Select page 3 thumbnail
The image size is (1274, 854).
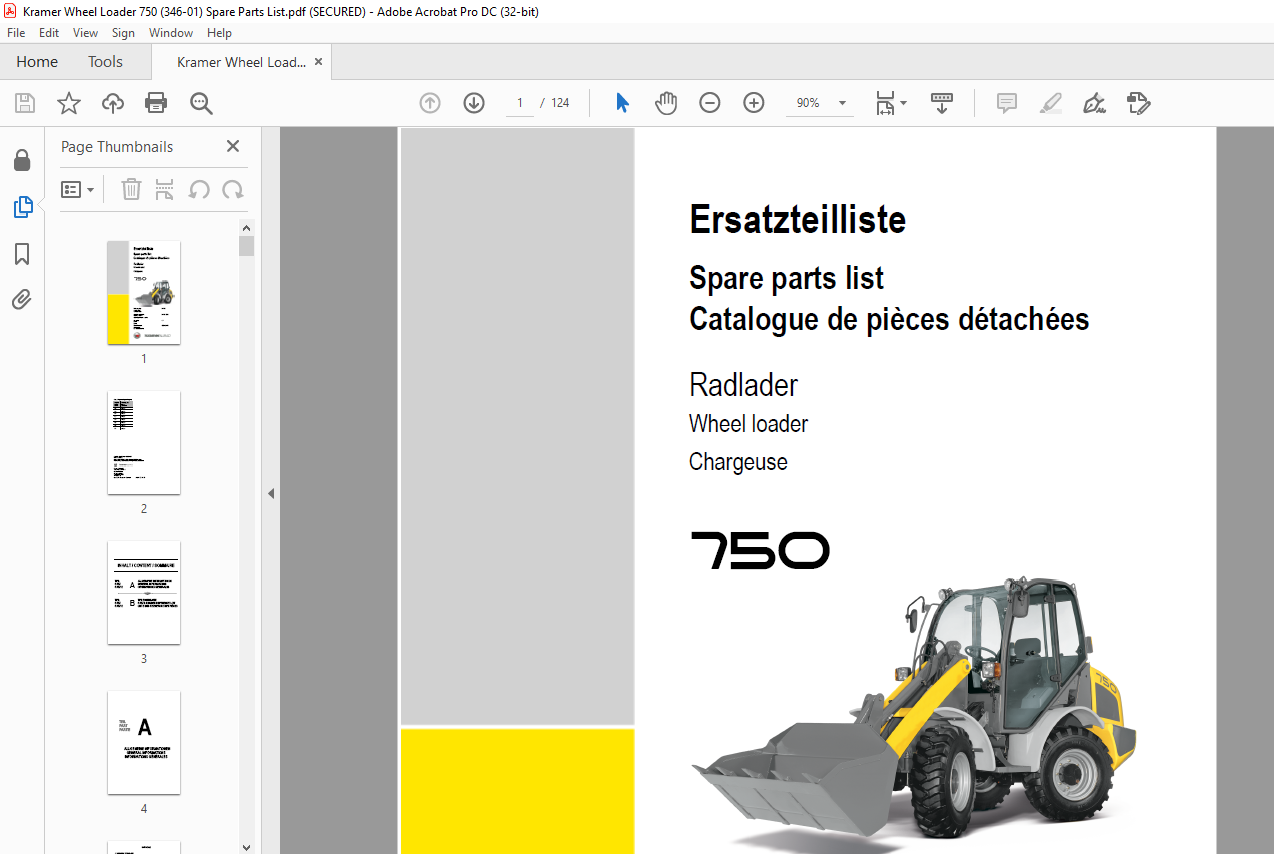144,592
